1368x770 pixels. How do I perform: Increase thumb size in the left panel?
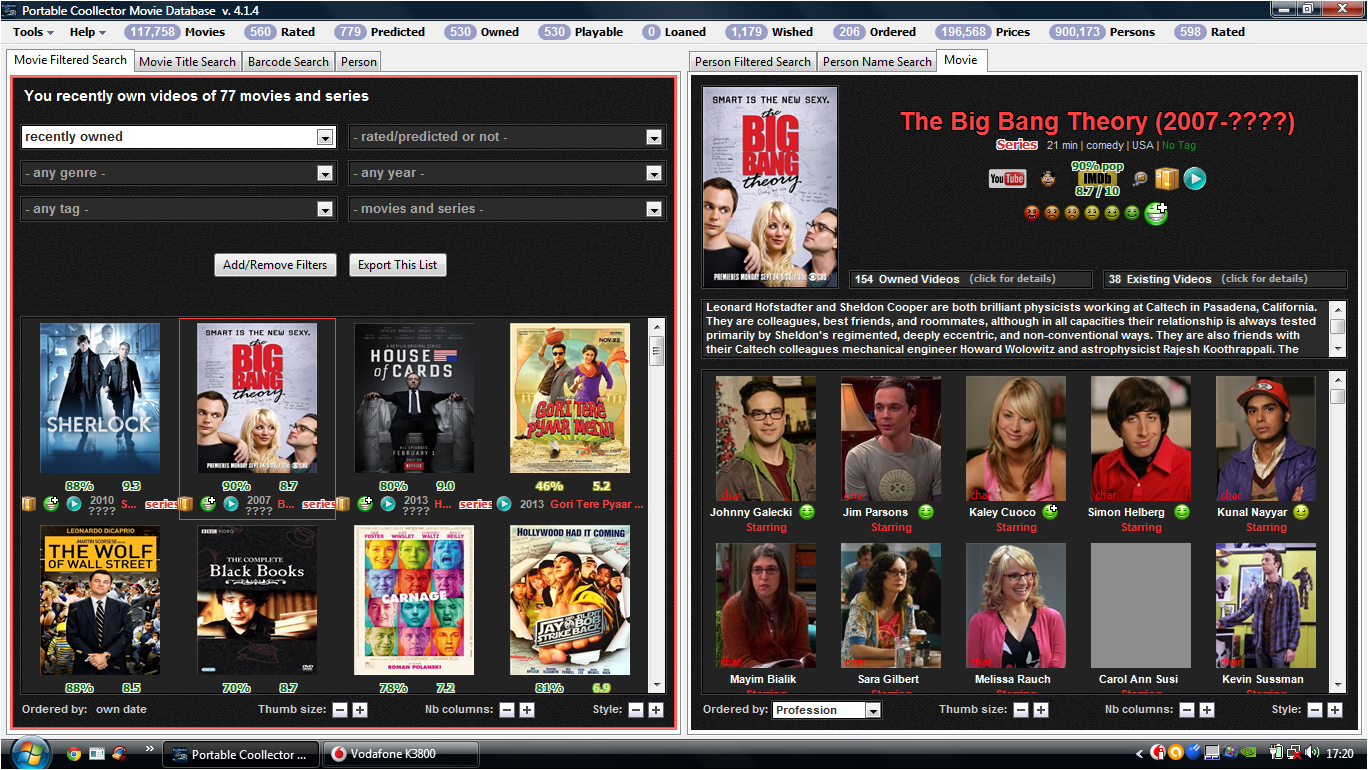[x=360, y=709]
